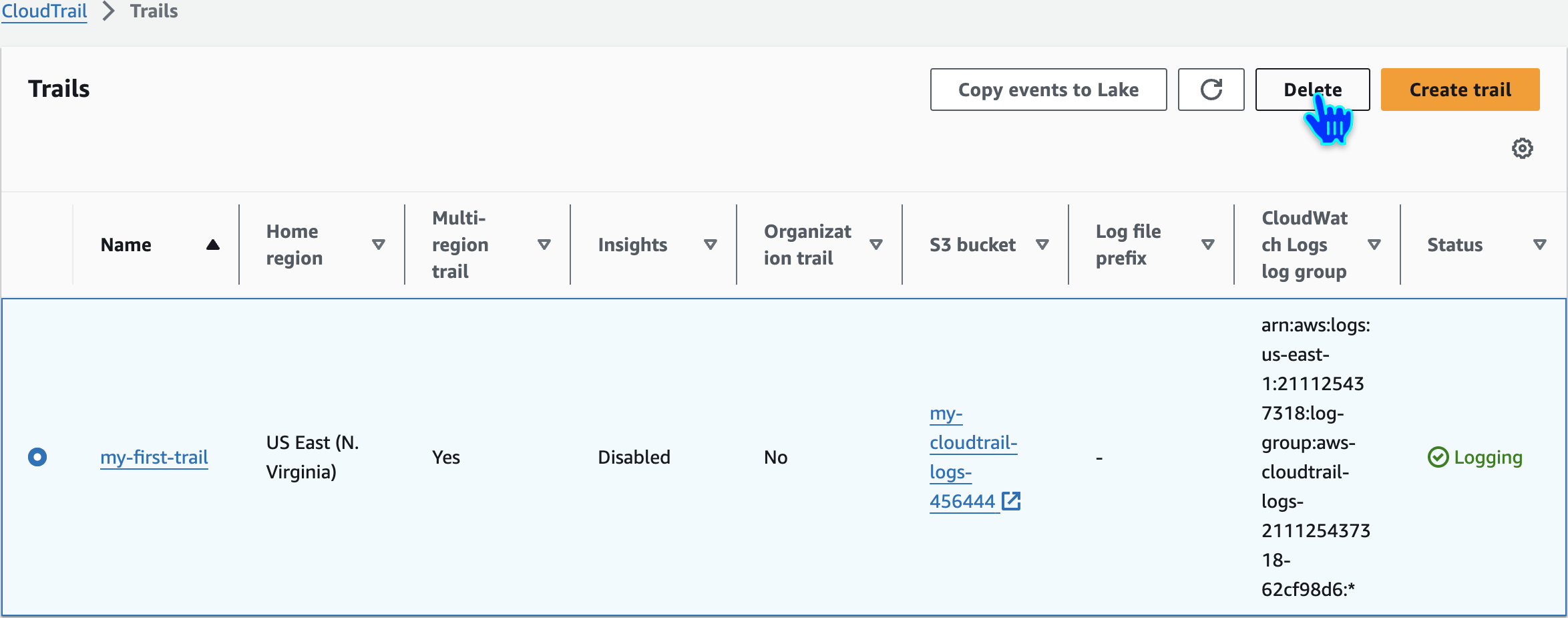Sort by Insights column arrow
1568x618 pixels.
(x=711, y=245)
